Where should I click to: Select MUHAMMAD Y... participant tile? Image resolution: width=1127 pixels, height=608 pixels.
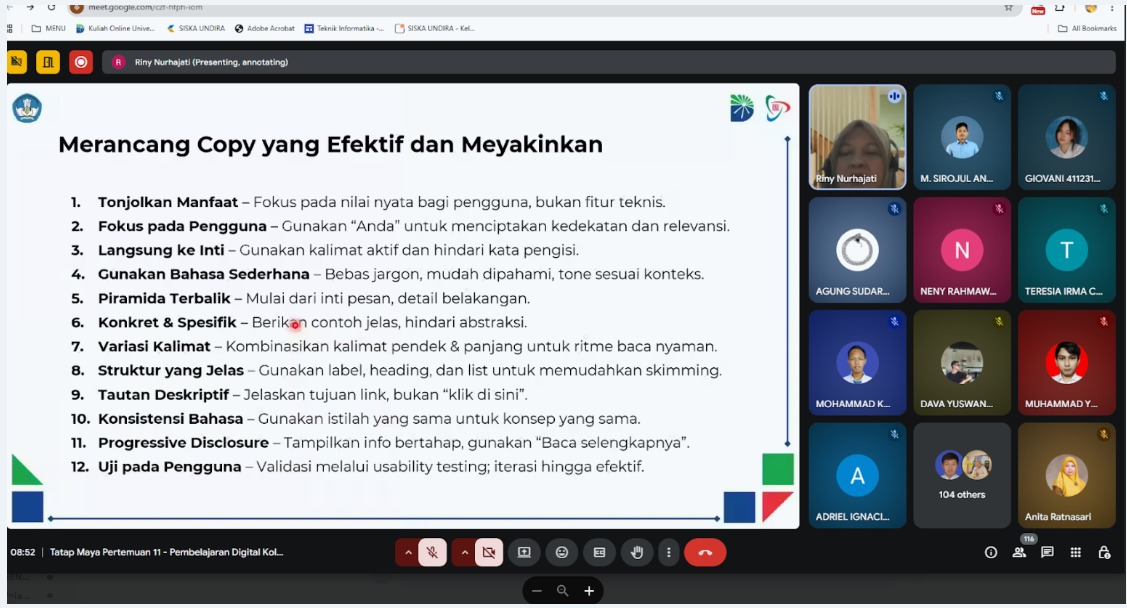[1067, 363]
